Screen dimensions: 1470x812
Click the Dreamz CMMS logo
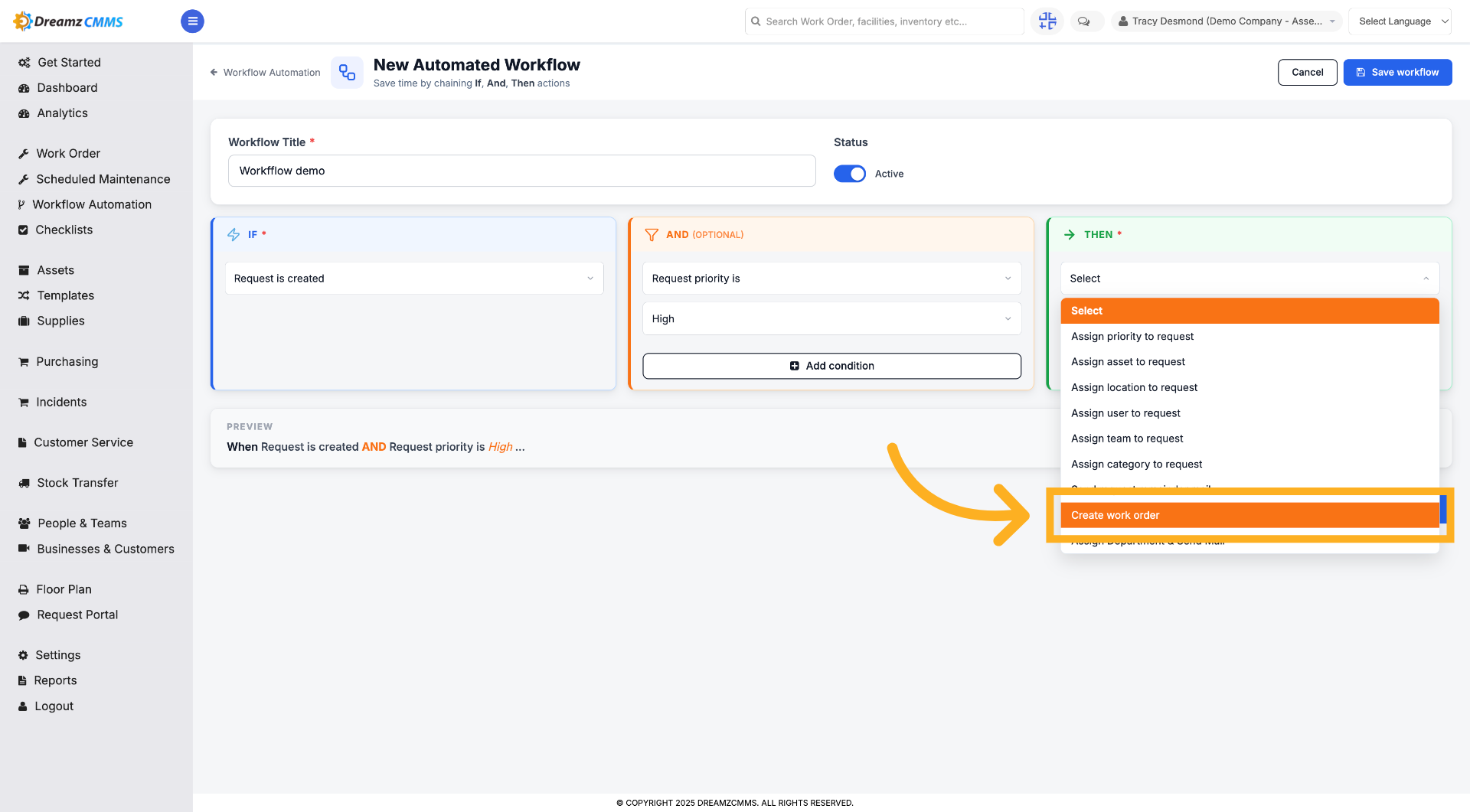68,21
